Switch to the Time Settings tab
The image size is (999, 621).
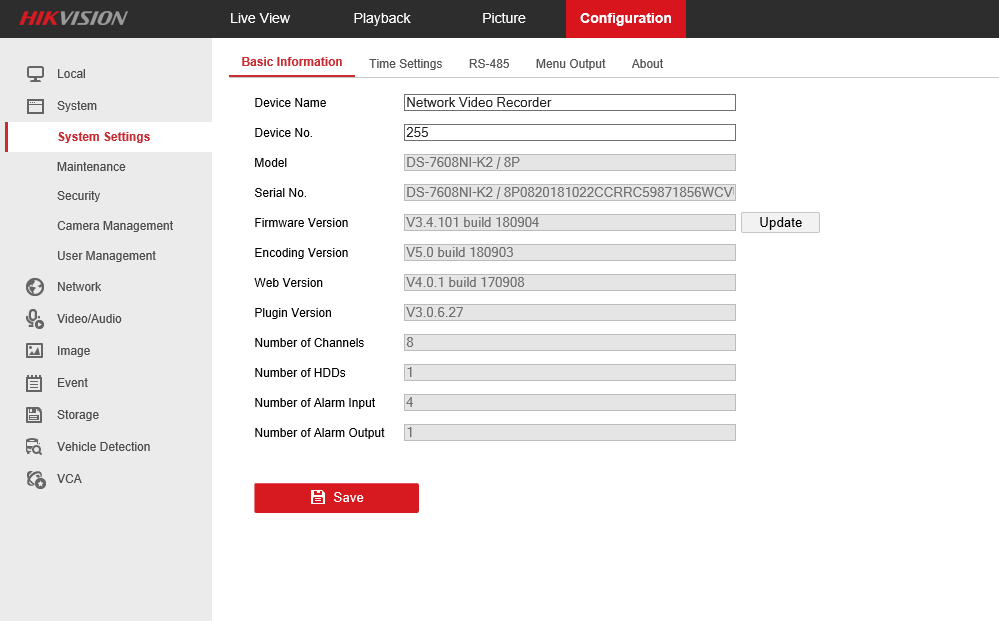pos(405,64)
